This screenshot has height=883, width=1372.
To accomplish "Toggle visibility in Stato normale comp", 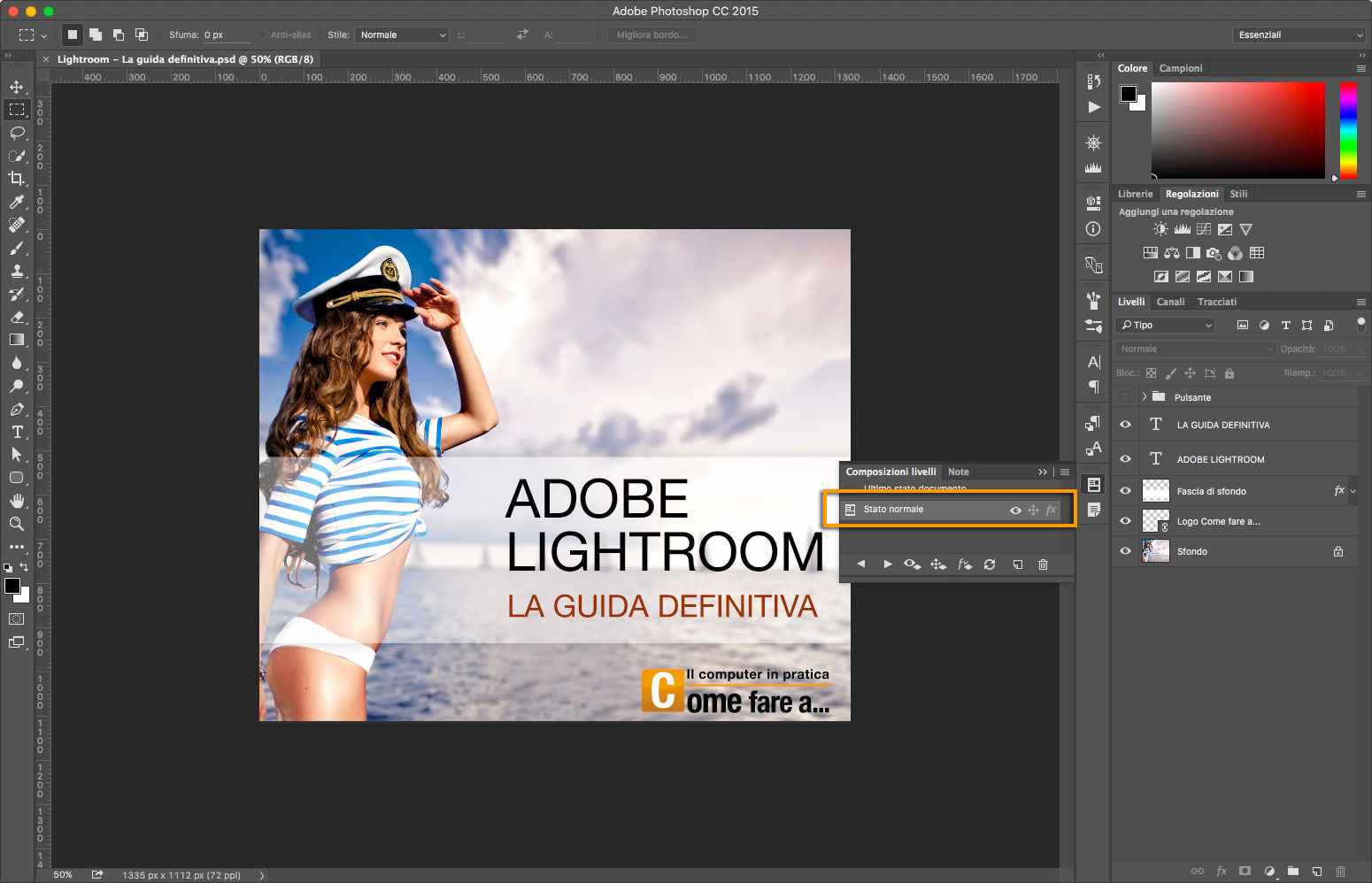I will coord(1015,510).
